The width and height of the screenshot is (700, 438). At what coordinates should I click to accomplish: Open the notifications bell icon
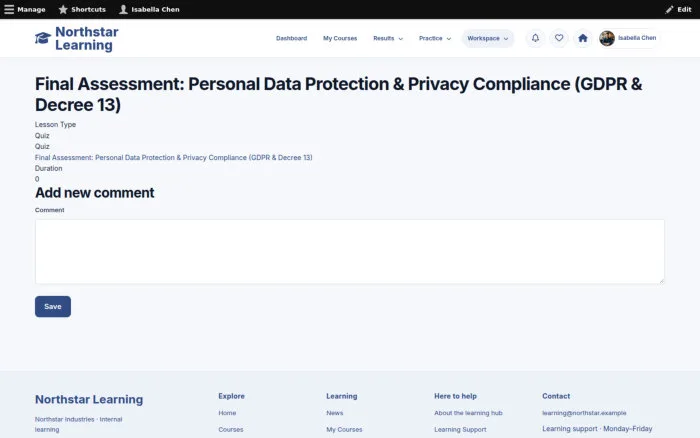(x=535, y=38)
